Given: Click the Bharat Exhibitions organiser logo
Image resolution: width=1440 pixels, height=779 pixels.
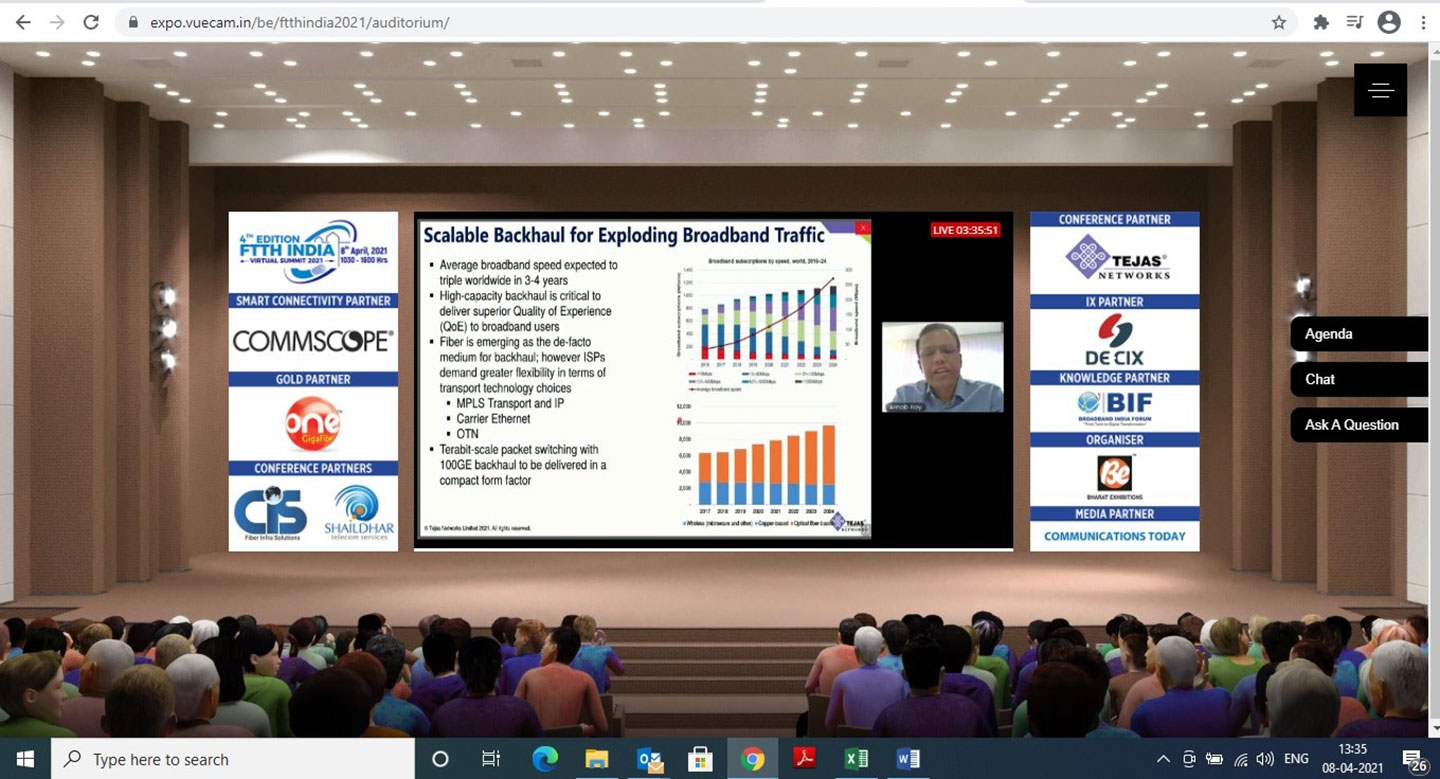Looking at the screenshot, I should 1114,478.
